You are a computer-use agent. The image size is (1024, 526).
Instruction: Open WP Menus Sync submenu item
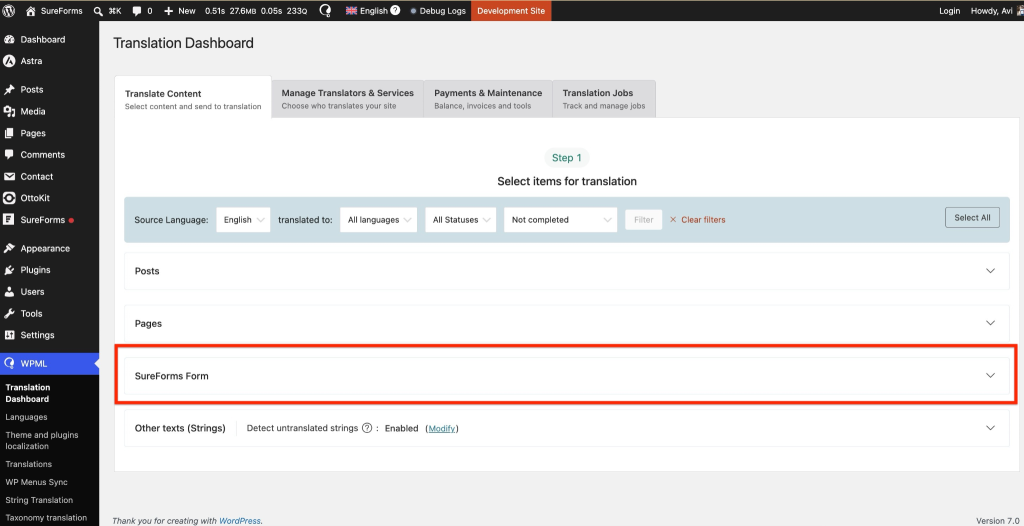[x=37, y=482]
